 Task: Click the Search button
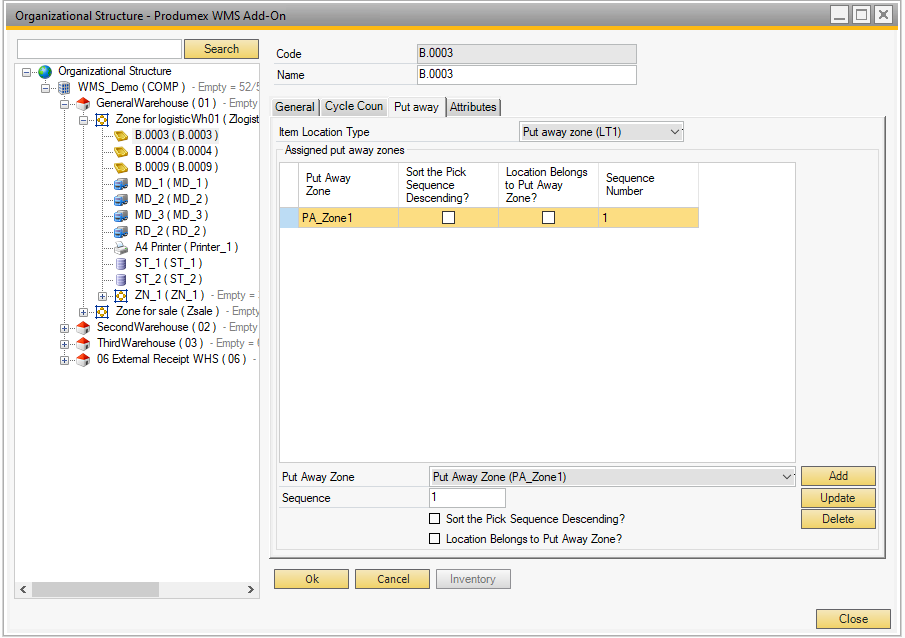[x=221, y=49]
